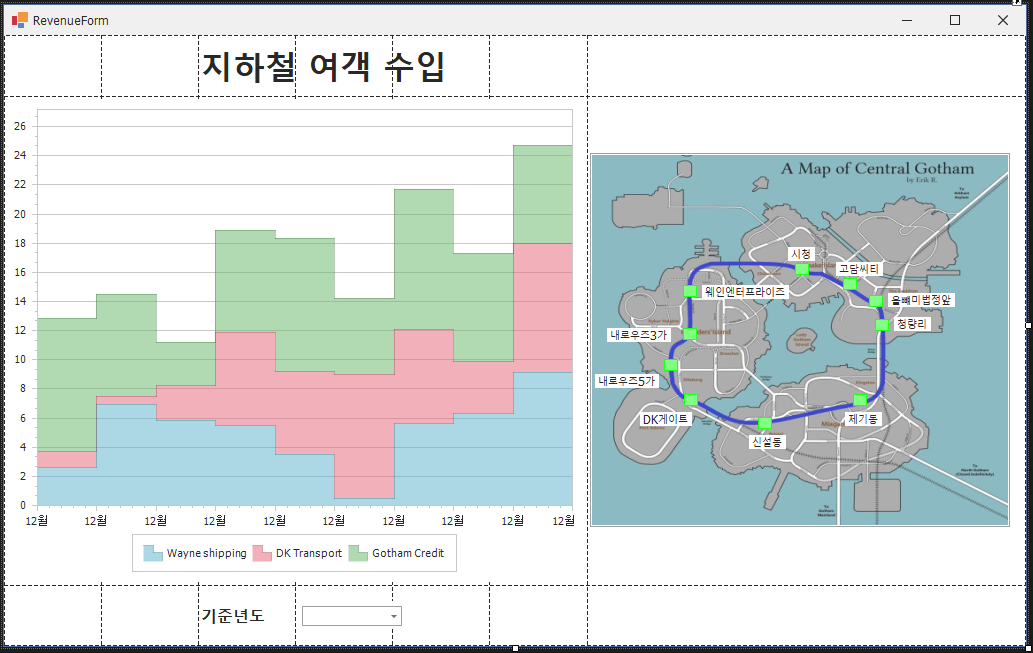This screenshot has width=1033, height=653.
Task: Click the Gotham Credit legend text
Action: pyautogui.click(x=408, y=553)
